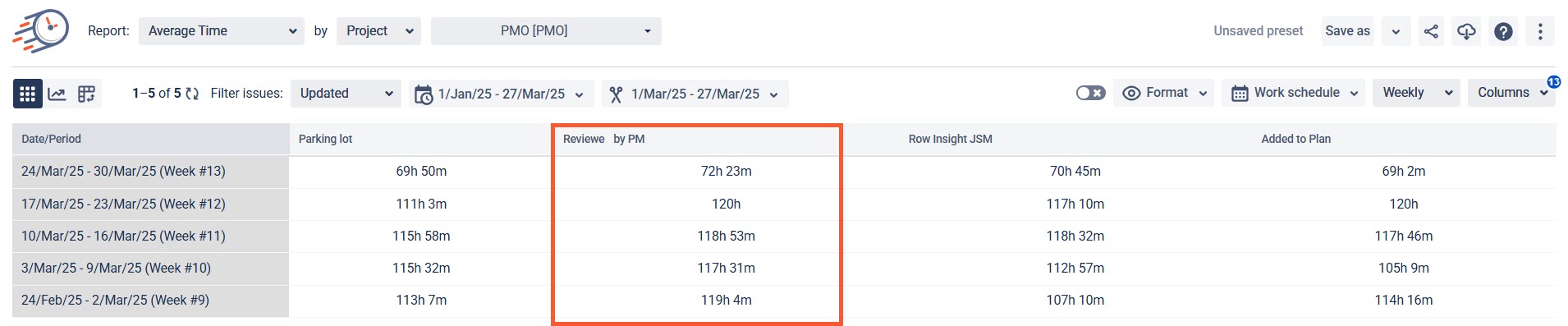The height and width of the screenshot is (326, 1568).
Task: Click the share icon
Action: [x=1431, y=31]
